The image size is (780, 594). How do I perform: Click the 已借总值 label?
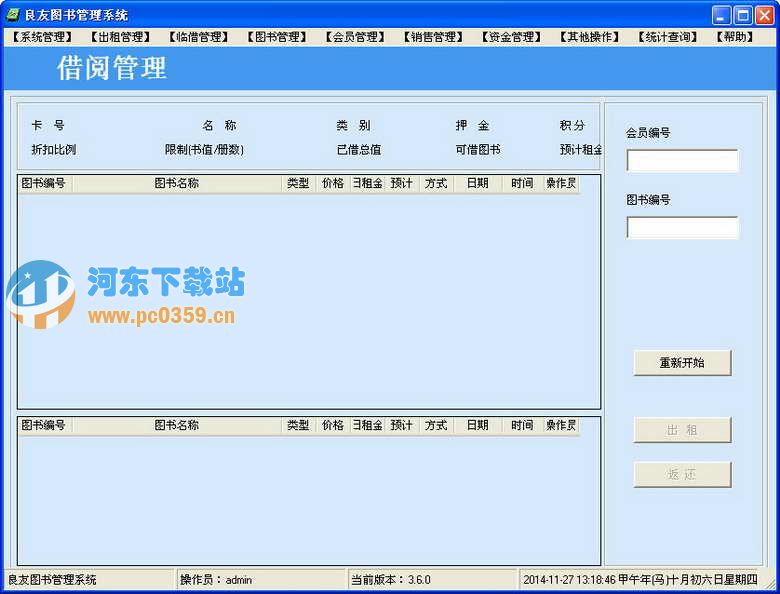(359, 149)
